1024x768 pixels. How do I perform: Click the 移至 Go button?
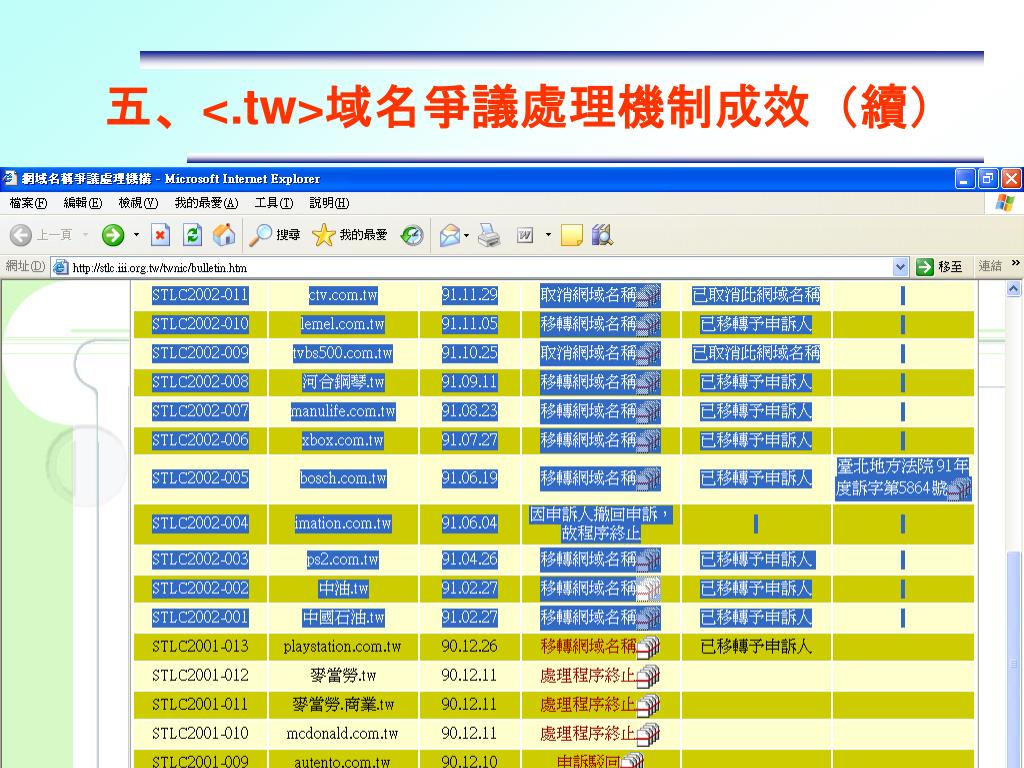pos(940,267)
